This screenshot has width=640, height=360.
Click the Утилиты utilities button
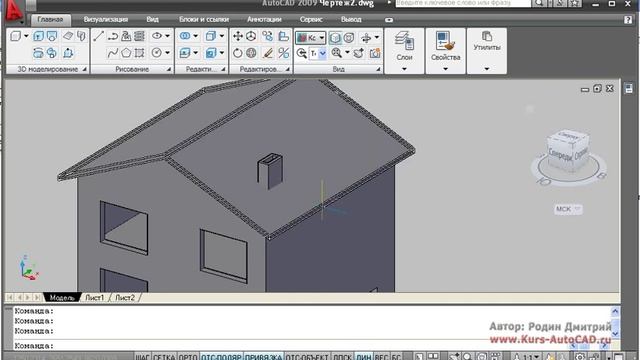pos(487,42)
